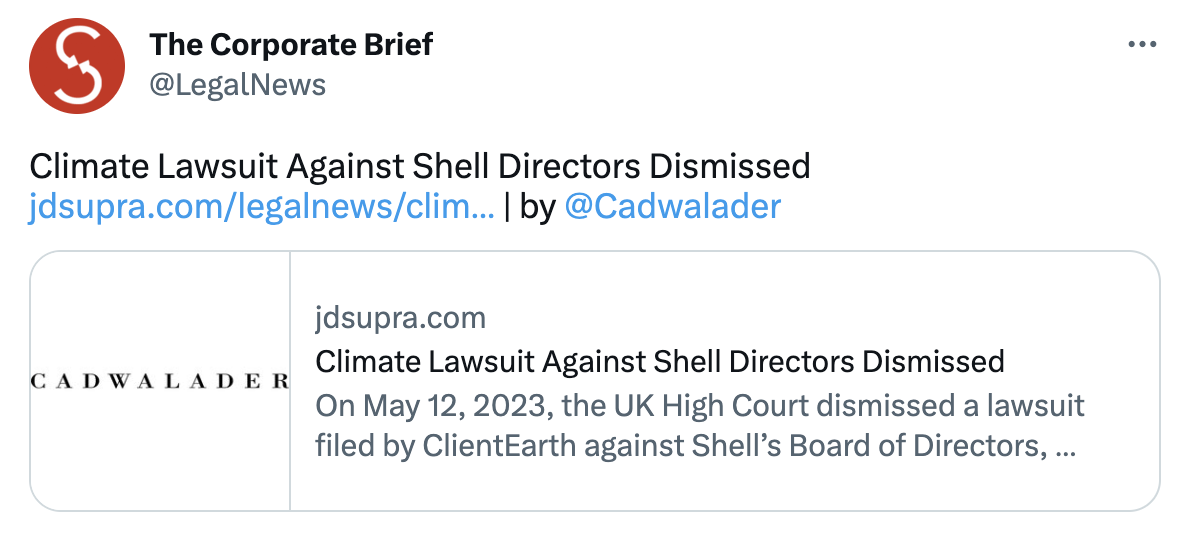
Task: Click the trailing ellipsis of the card description
Action: pos(1065,445)
